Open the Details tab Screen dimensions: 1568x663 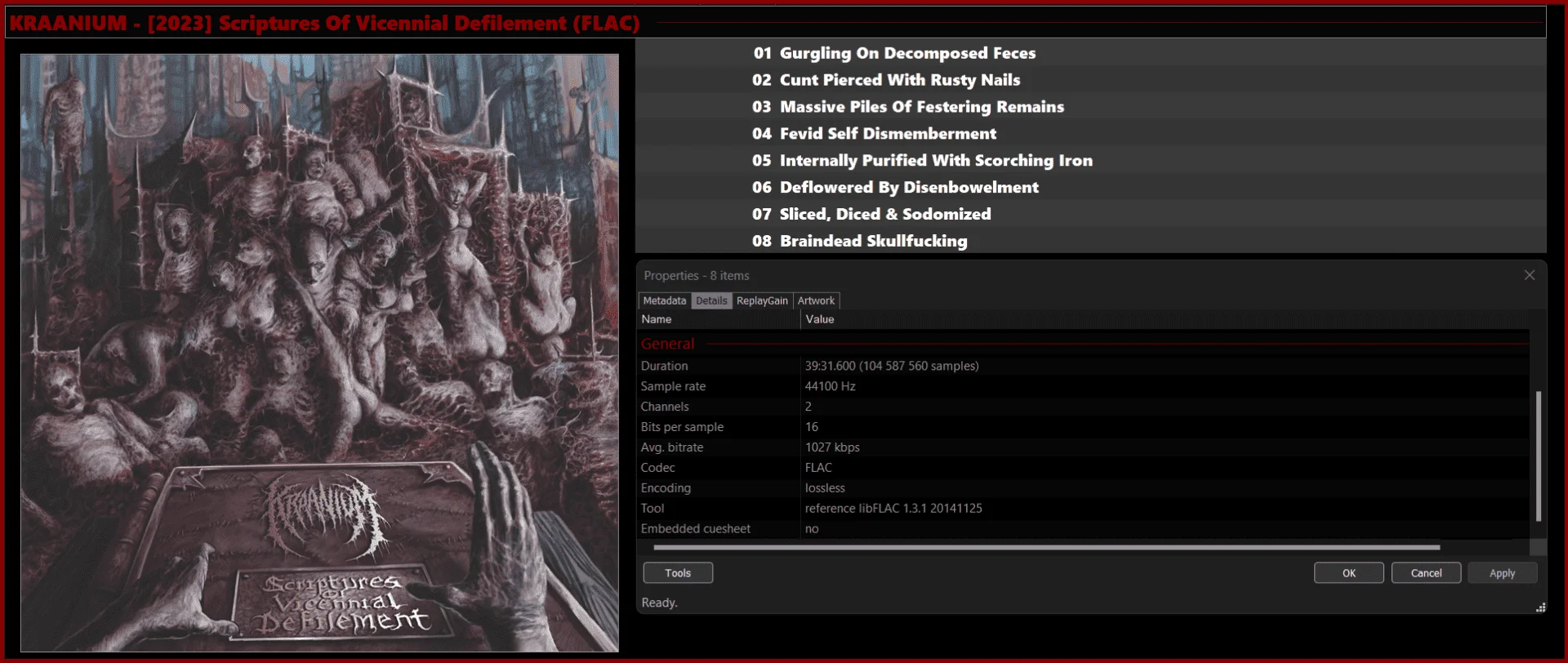(711, 300)
